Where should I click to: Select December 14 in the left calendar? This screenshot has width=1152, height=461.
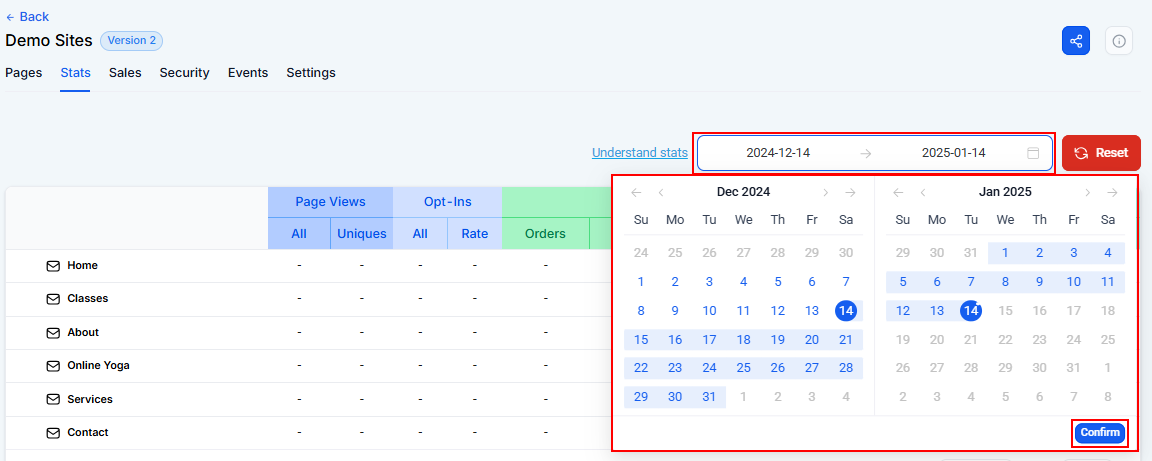tap(846, 311)
